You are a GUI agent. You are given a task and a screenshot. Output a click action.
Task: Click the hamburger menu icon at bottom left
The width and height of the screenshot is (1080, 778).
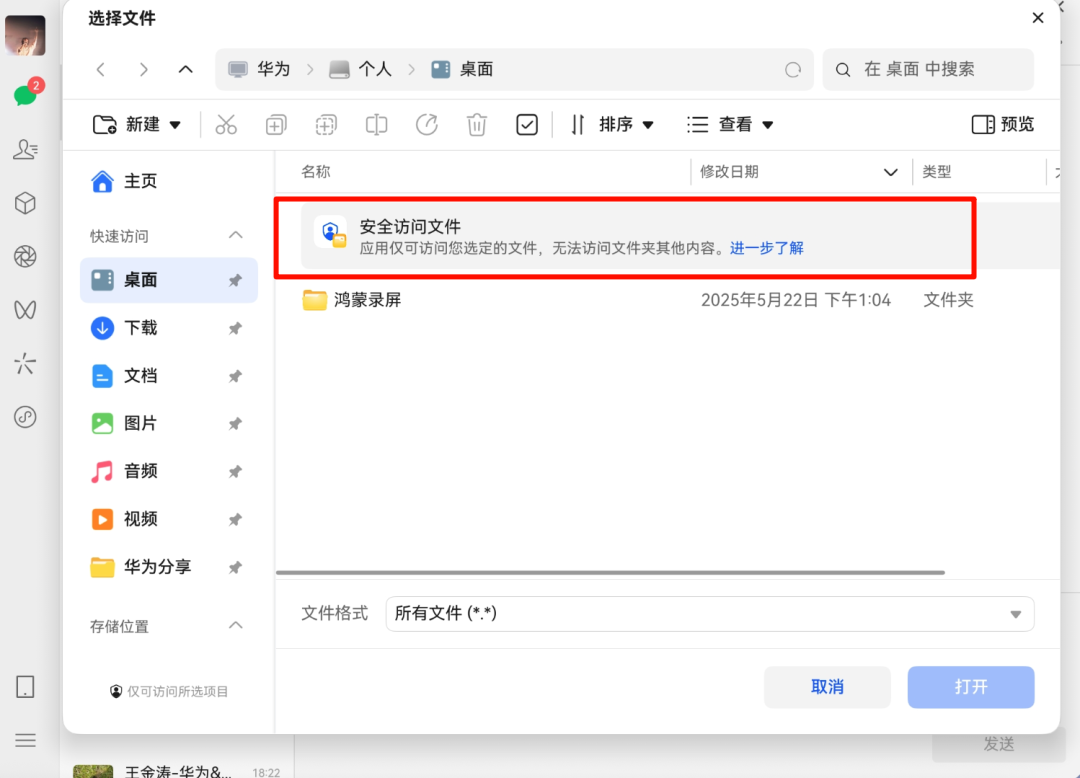[26, 740]
